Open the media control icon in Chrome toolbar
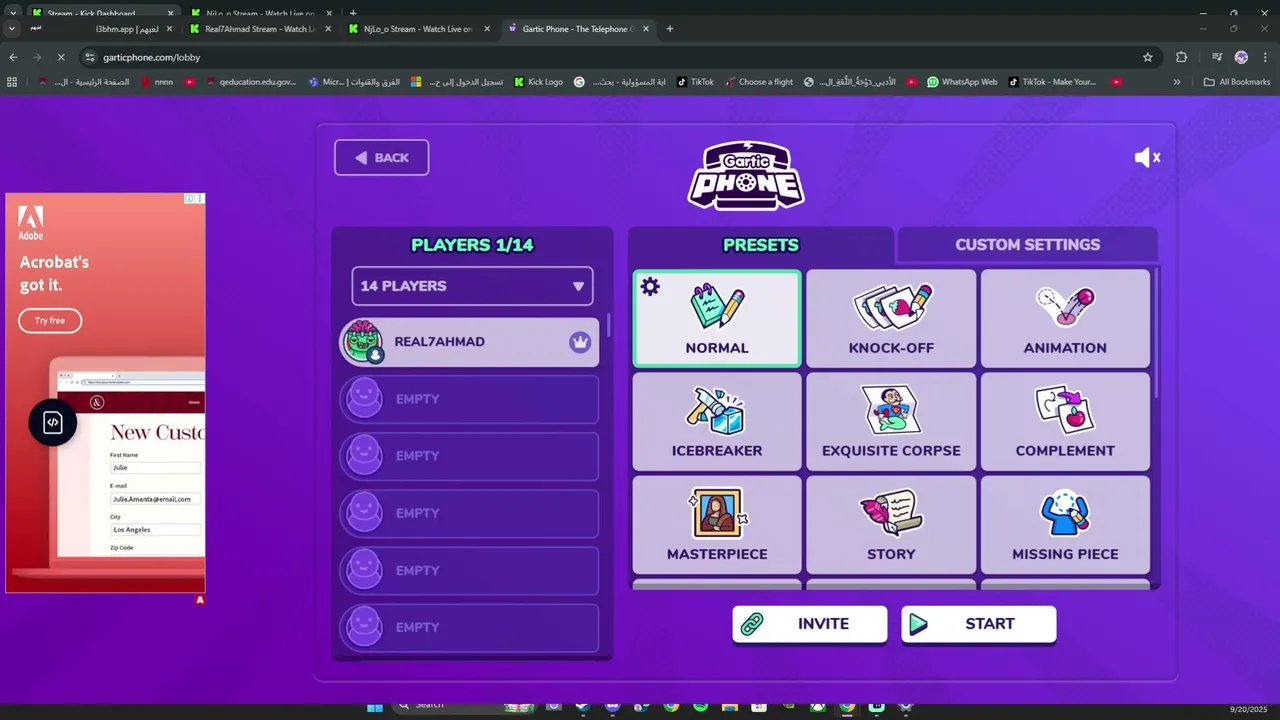Screen dimensions: 1280x720 tap(1217, 57)
